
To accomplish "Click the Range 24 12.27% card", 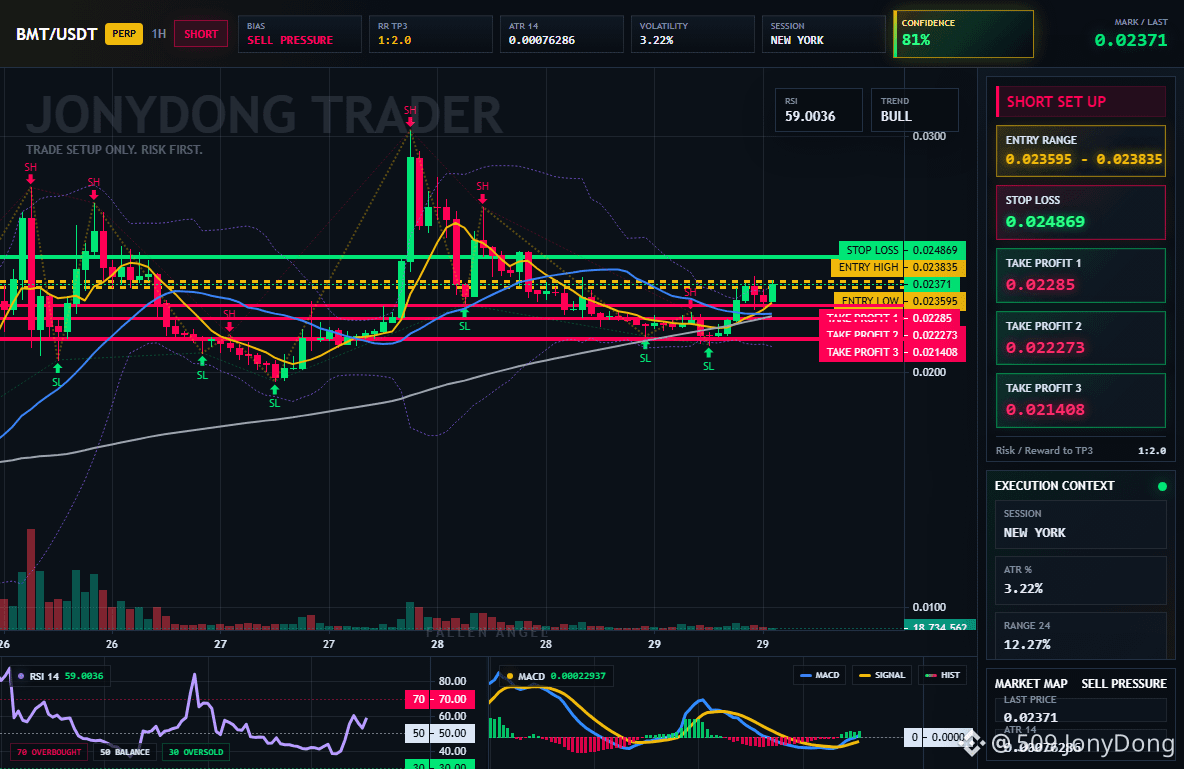I will click(1081, 636).
